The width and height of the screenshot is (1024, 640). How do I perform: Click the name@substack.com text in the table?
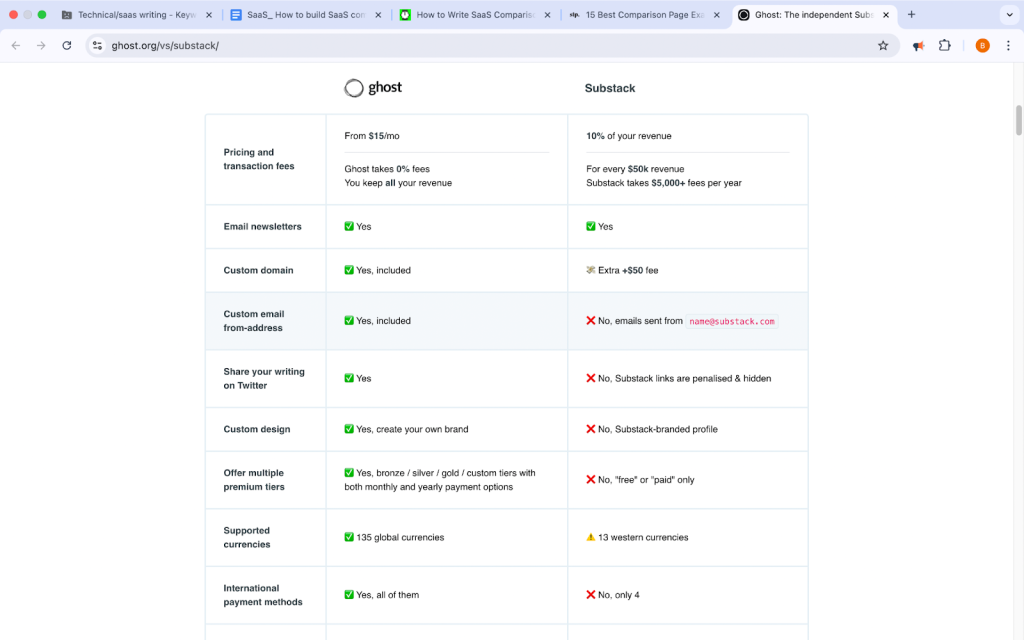[733, 322]
